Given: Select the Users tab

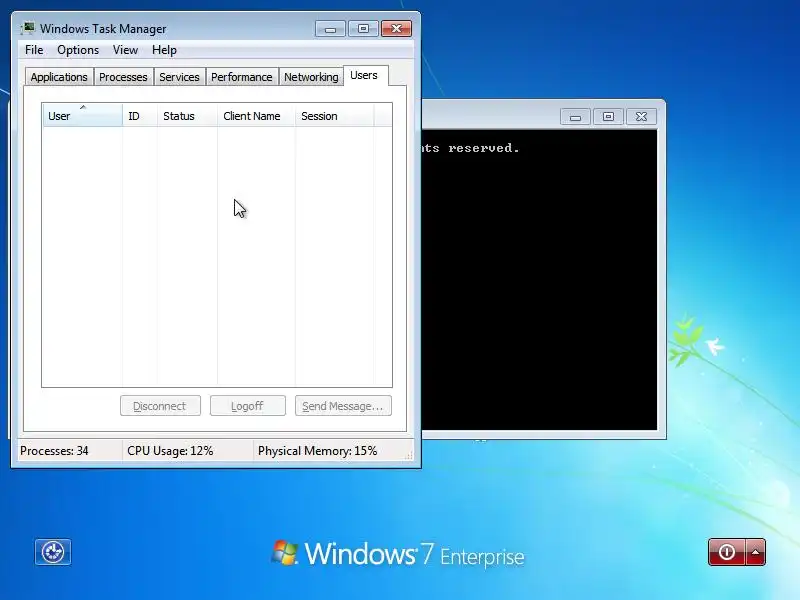Looking at the screenshot, I should tap(364, 76).
